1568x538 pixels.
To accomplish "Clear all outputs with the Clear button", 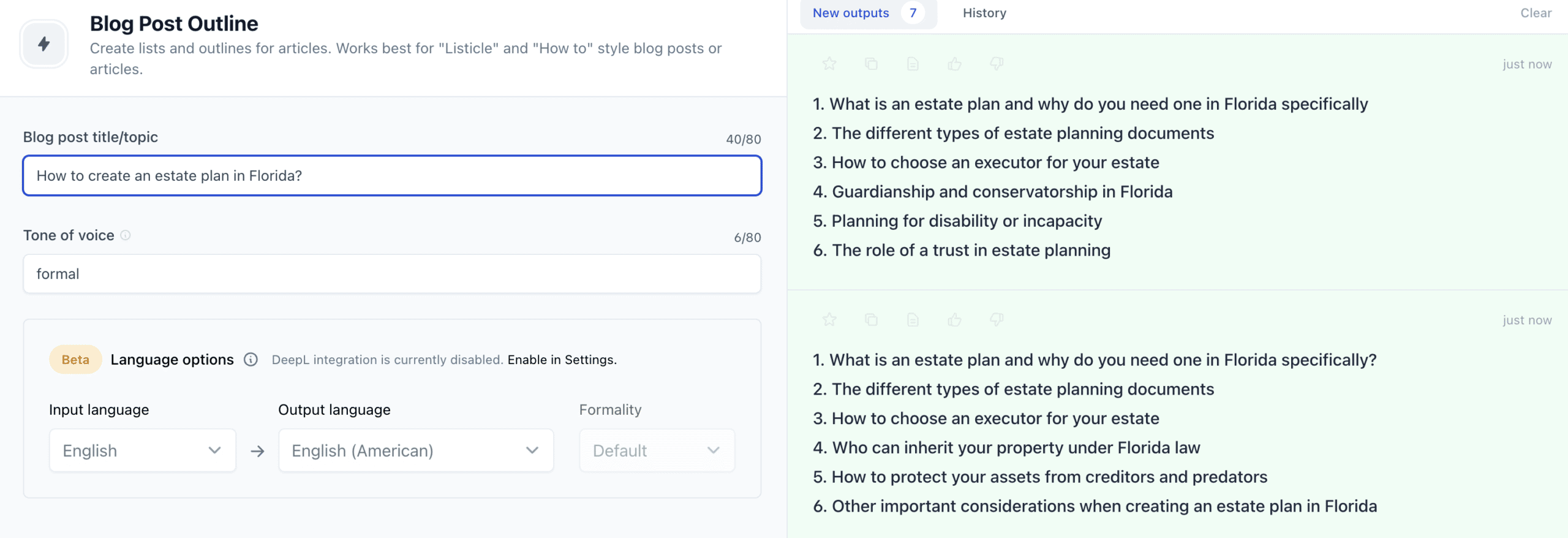I will [1536, 13].
